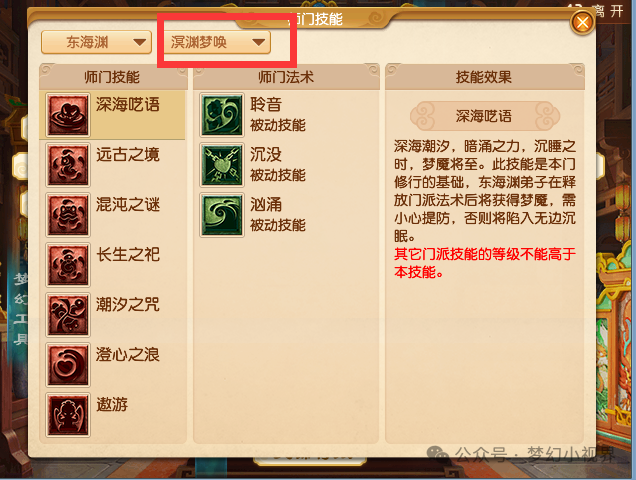Click the 离开 leave button
636x480 pixels.
[x=608, y=11]
